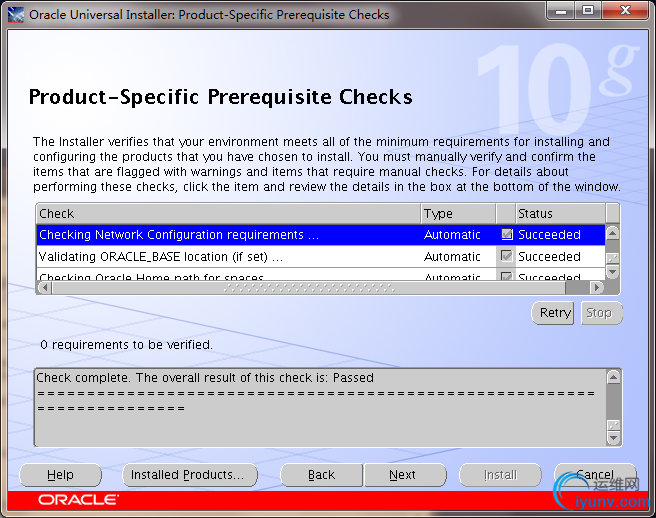
Task: Click details box scroll up arrow
Action: pos(613,377)
